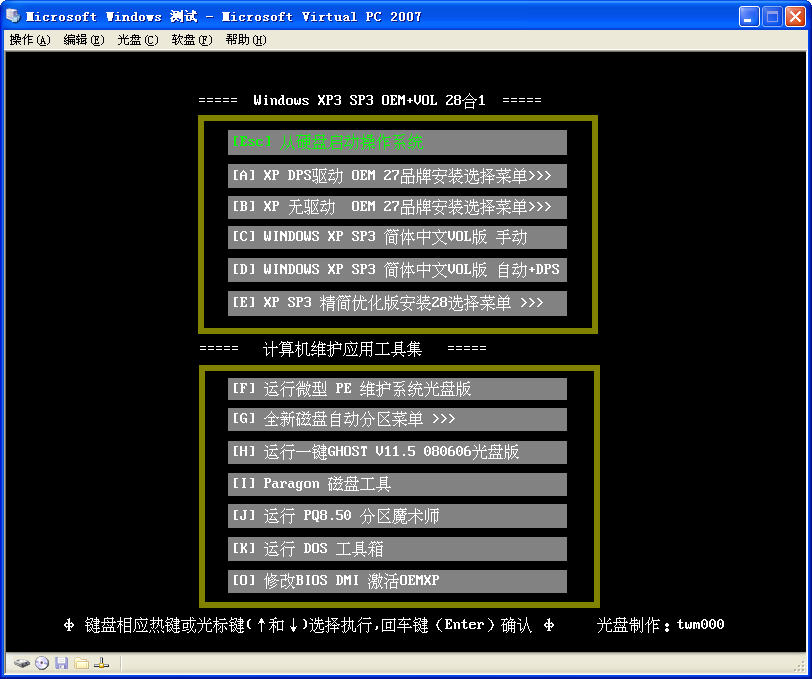The width and height of the screenshot is (812, 679).
Task: Select [D] XP SP3 VOL版 自动+DPS entry
Action: 397,270
